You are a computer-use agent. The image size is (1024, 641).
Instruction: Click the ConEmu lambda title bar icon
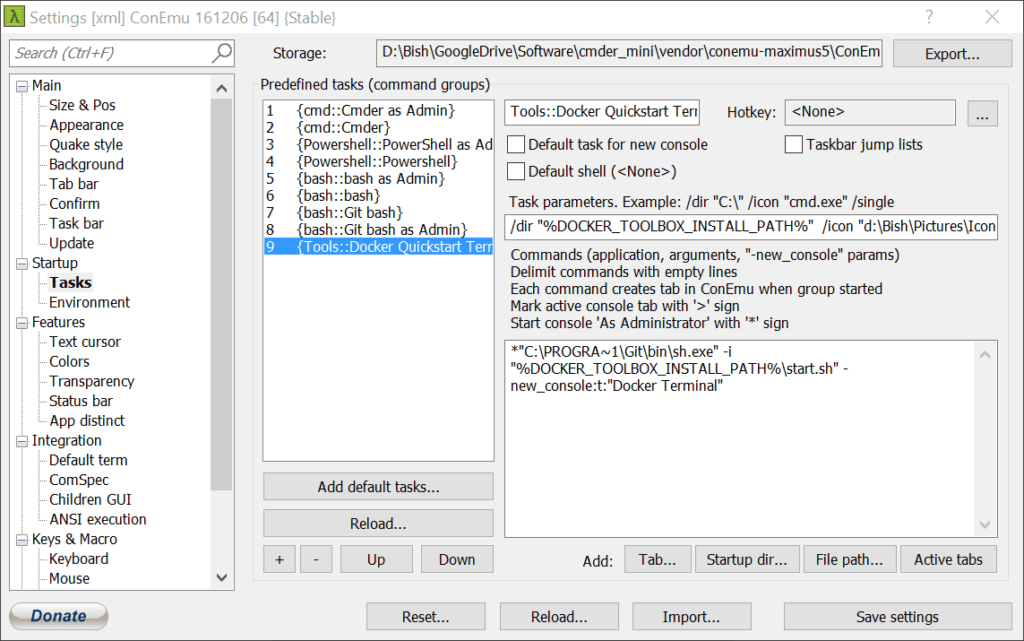tap(14, 17)
